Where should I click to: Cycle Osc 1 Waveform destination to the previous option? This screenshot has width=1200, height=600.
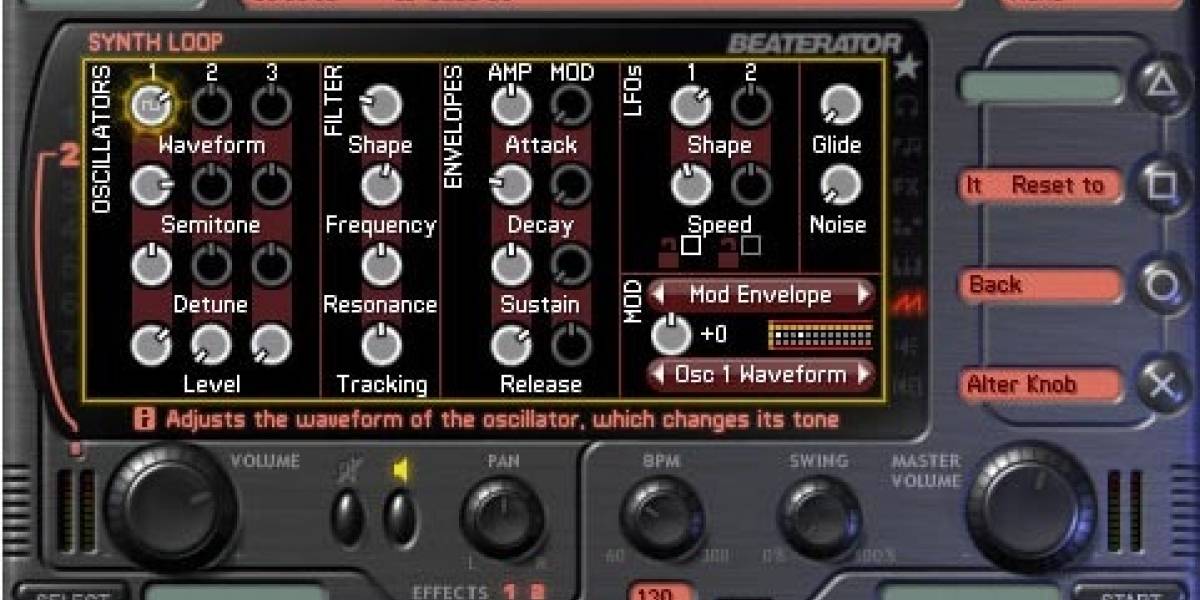click(x=659, y=375)
